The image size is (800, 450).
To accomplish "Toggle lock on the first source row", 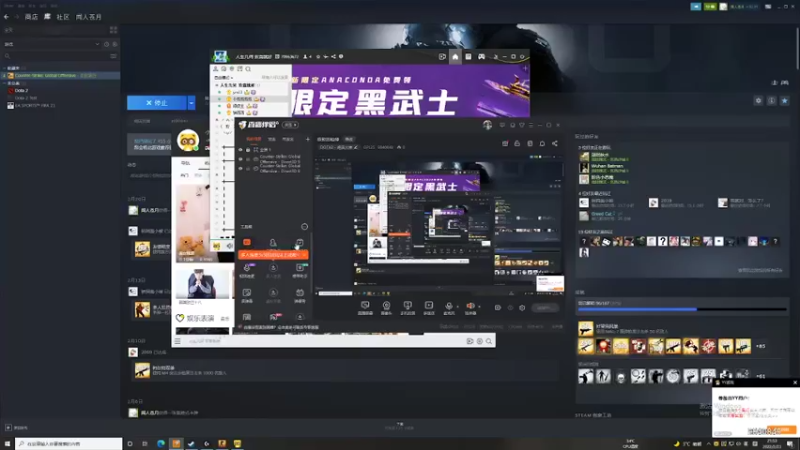I will [x=248, y=150].
